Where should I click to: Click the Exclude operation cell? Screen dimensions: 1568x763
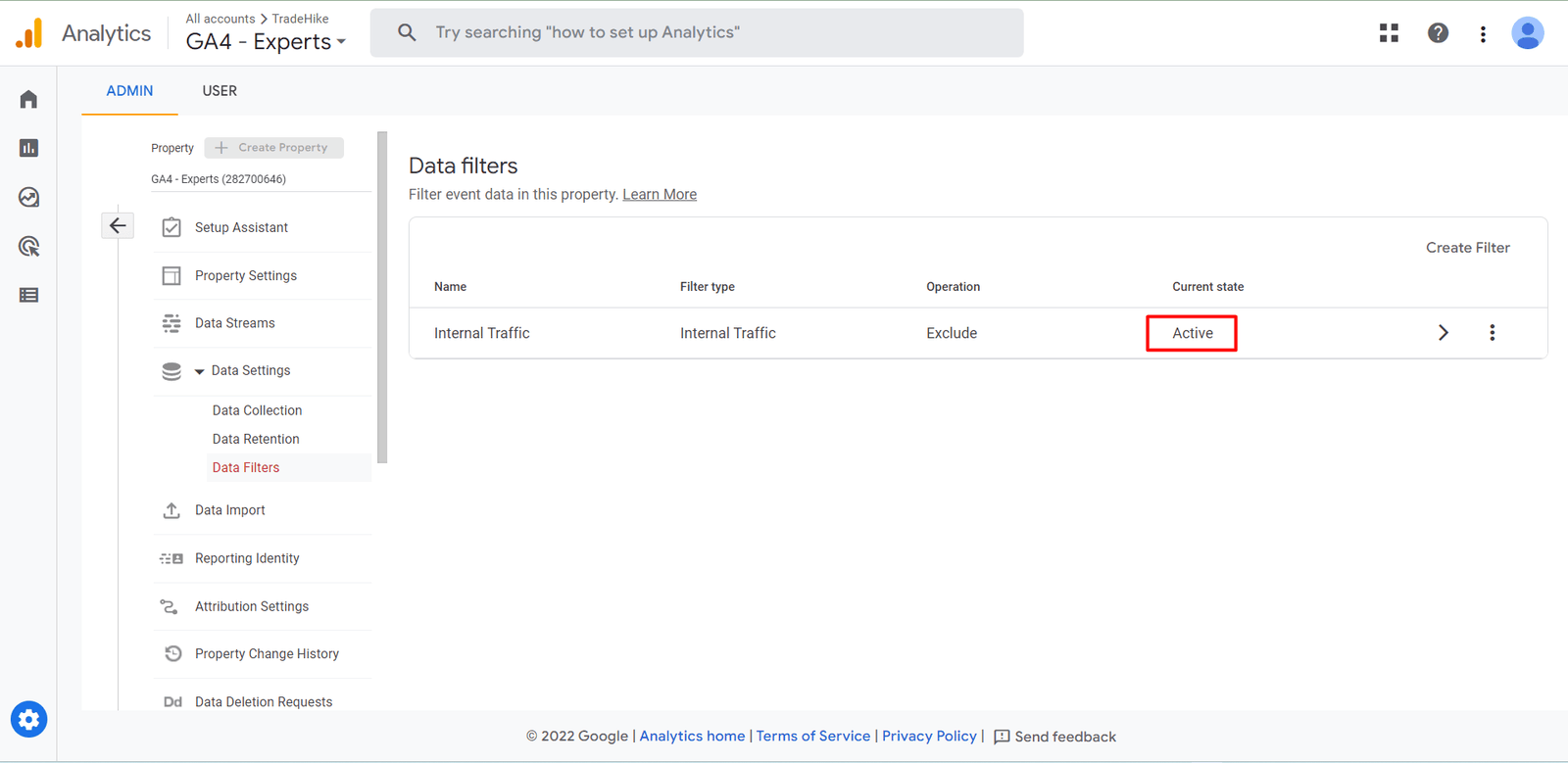point(952,333)
